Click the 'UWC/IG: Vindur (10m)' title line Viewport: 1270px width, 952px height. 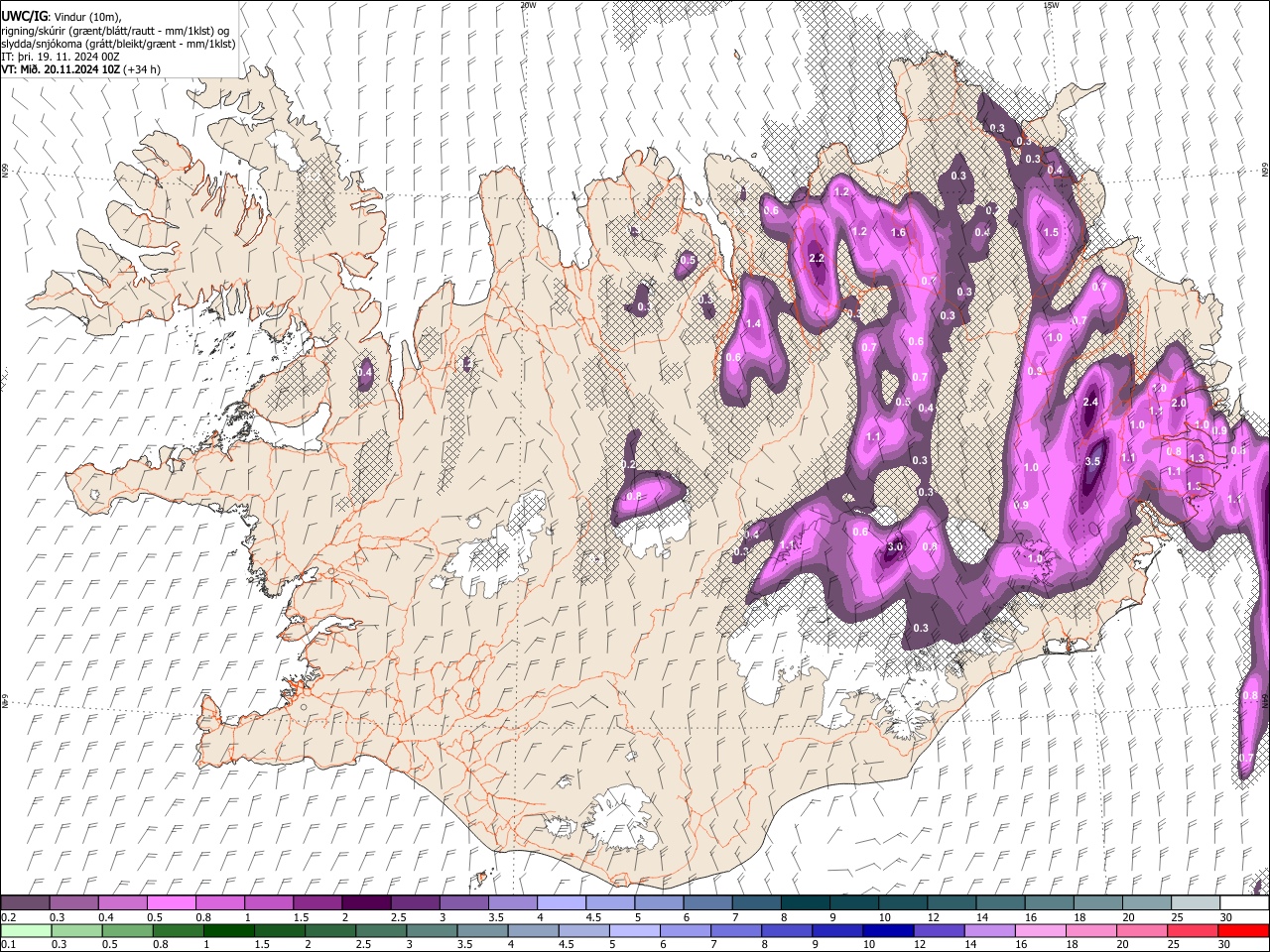[62, 16]
